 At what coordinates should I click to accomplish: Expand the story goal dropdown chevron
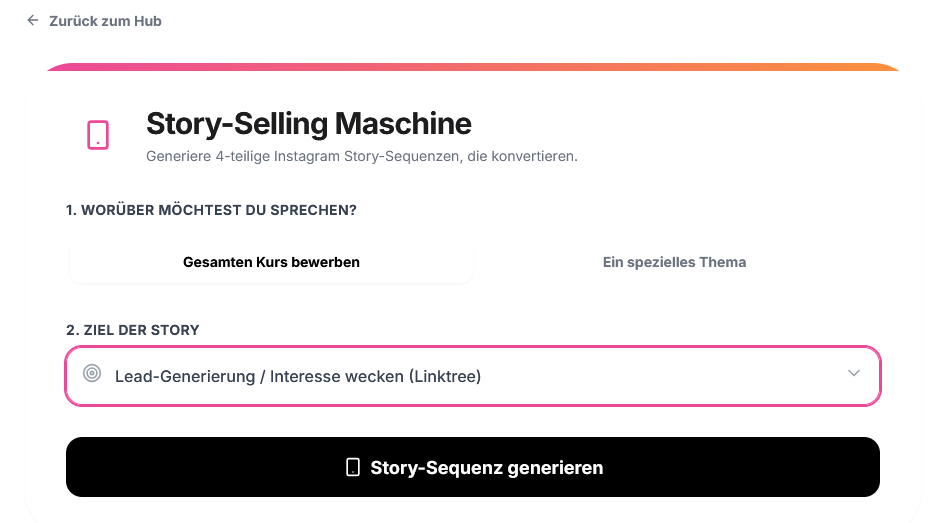click(x=853, y=373)
